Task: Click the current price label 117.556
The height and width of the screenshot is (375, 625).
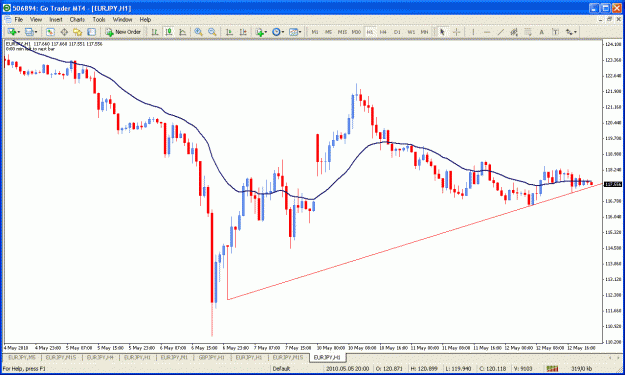Action: (x=613, y=184)
